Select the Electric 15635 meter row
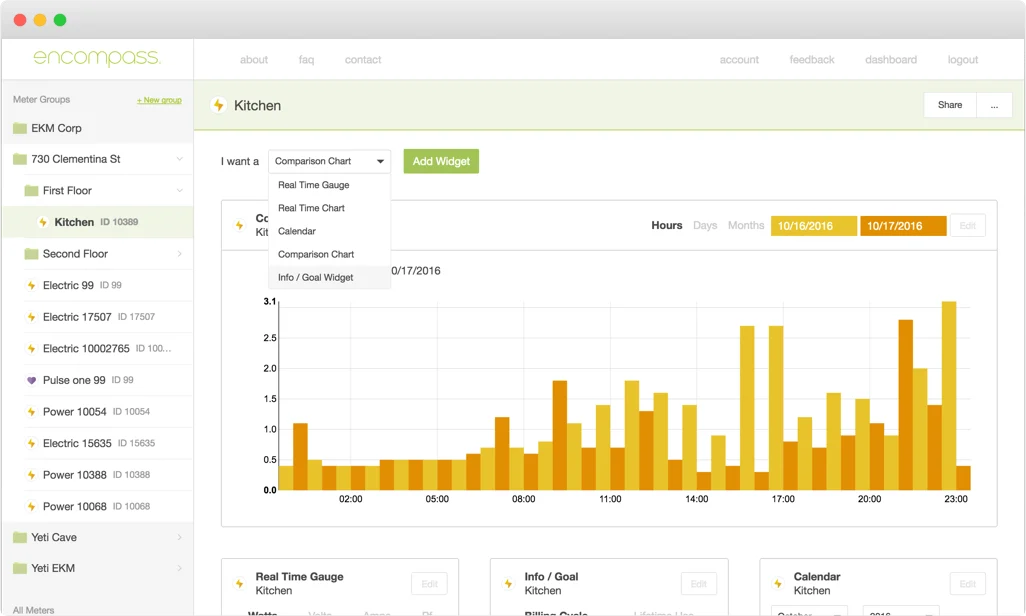1026x616 pixels. click(109, 443)
